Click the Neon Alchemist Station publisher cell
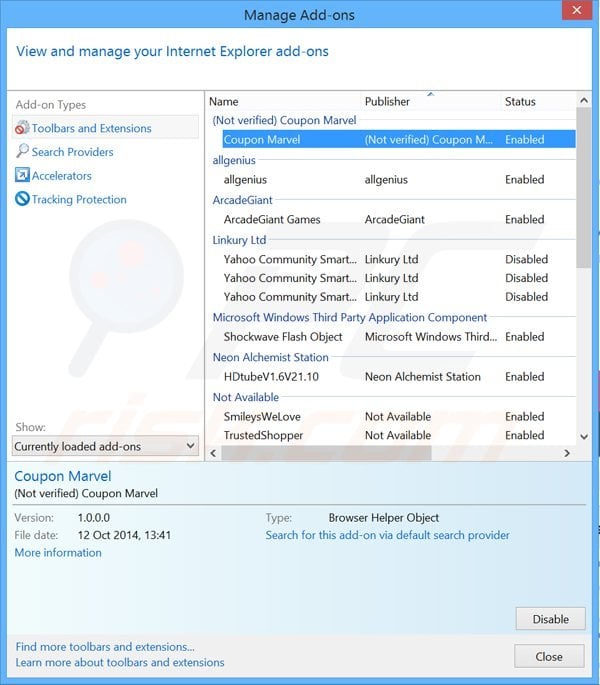This screenshot has height=685, width=600. [423, 377]
